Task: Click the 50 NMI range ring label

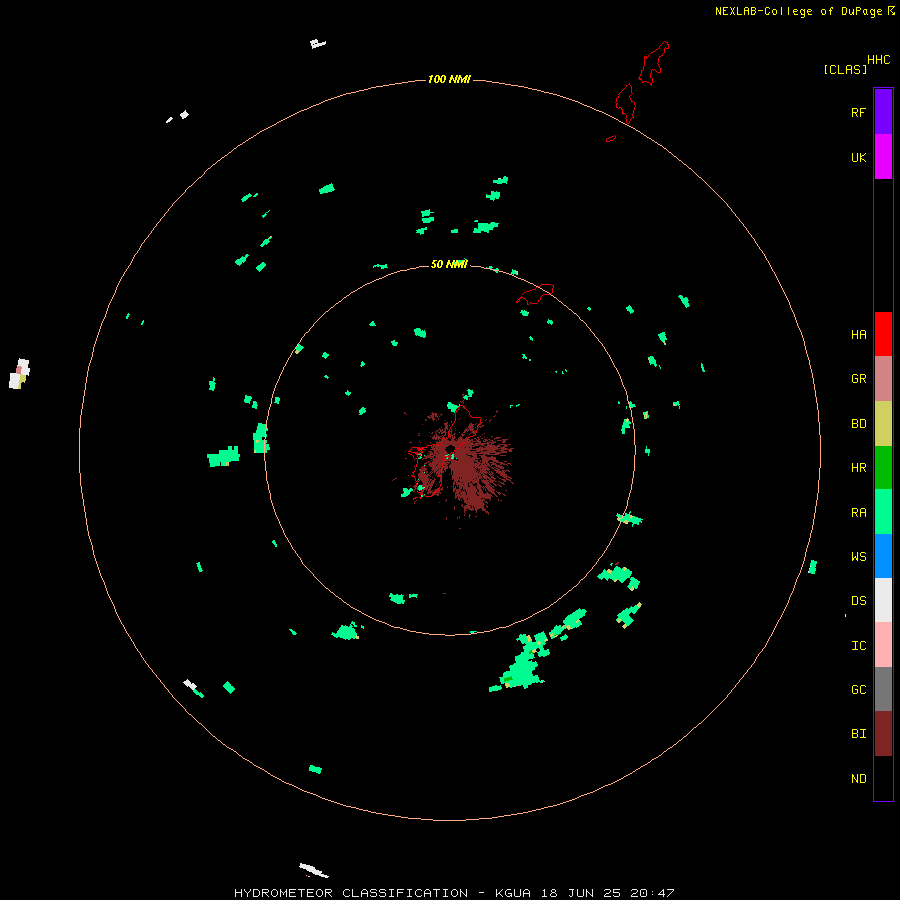Action: click(449, 264)
